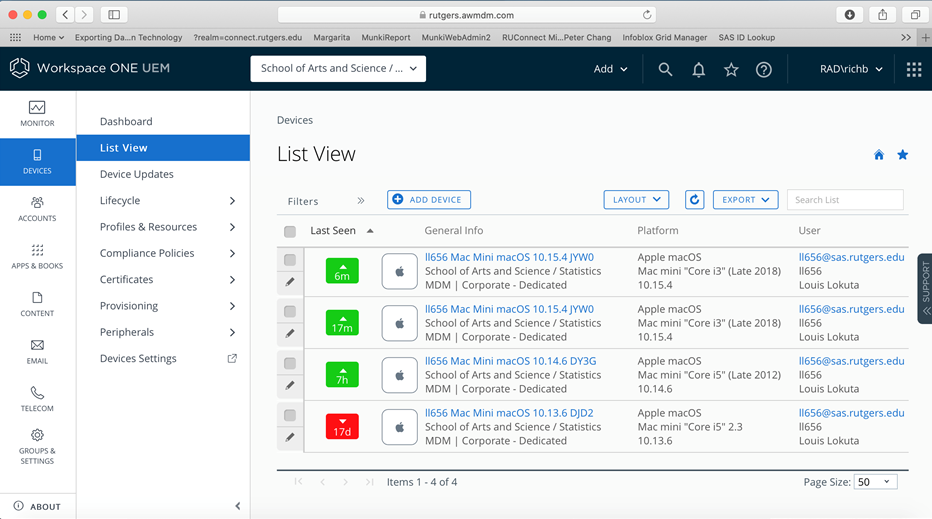The width and height of the screenshot is (932, 519).
Task: Check the box for 6m device row
Action: [x=289, y=260]
